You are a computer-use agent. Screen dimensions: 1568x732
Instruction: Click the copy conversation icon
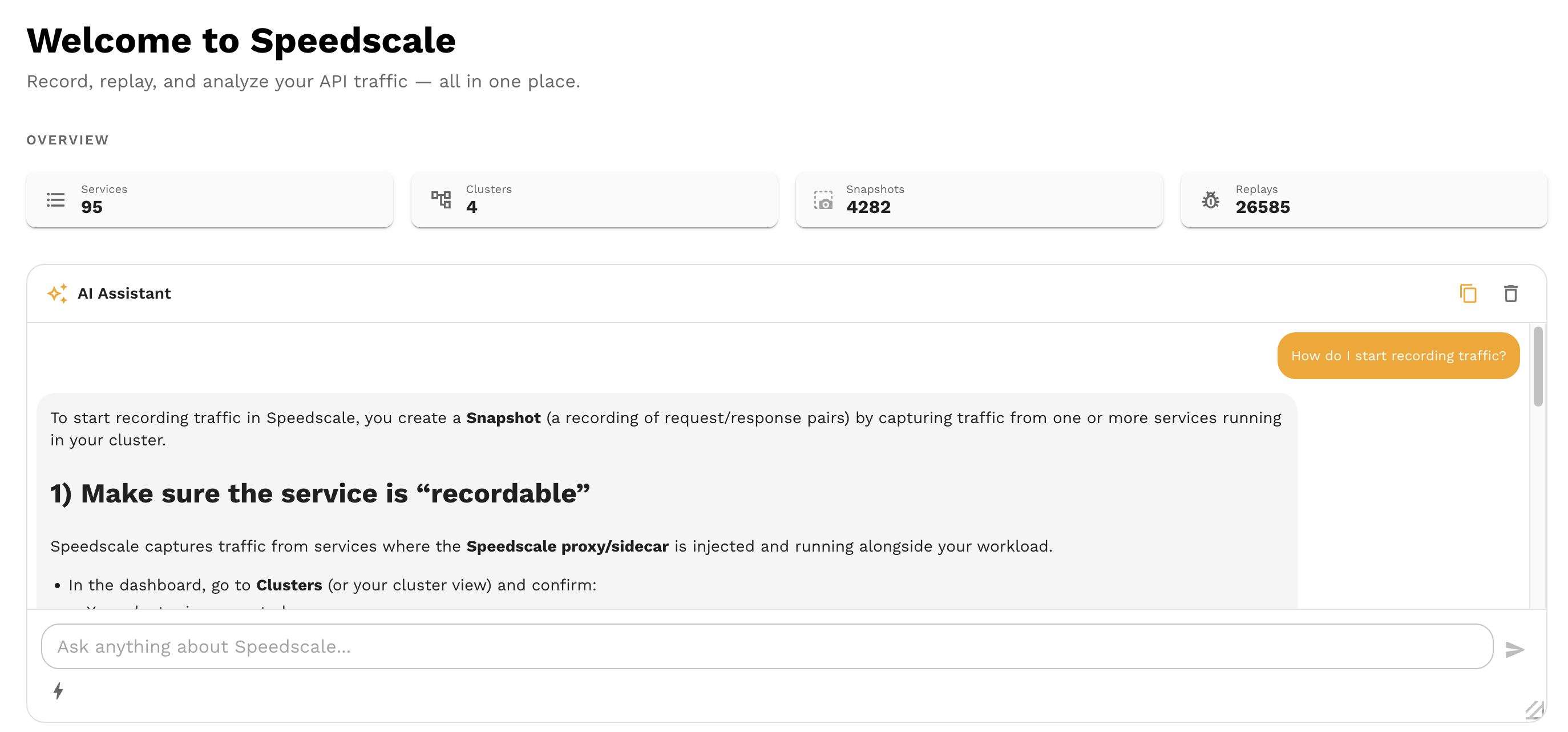[x=1468, y=293]
